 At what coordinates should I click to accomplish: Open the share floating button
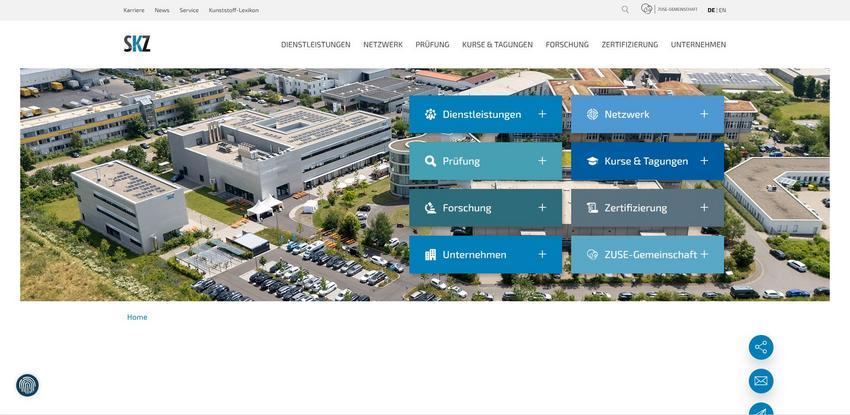(761, 347)
